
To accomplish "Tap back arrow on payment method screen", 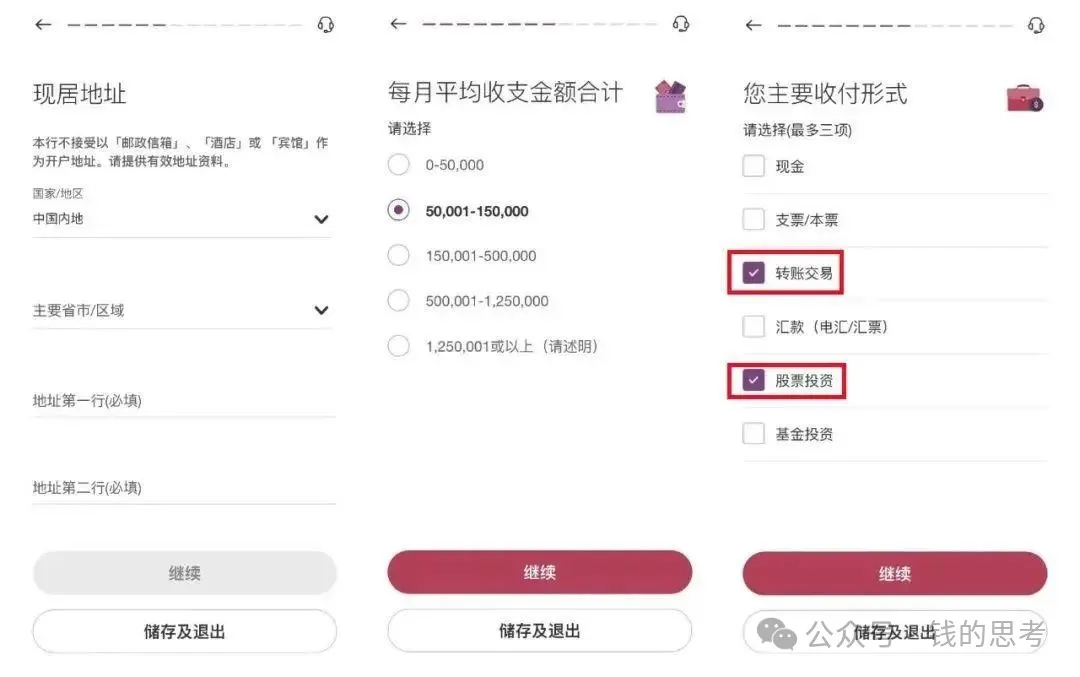I will pyautogui.click(x=754, y=25).
